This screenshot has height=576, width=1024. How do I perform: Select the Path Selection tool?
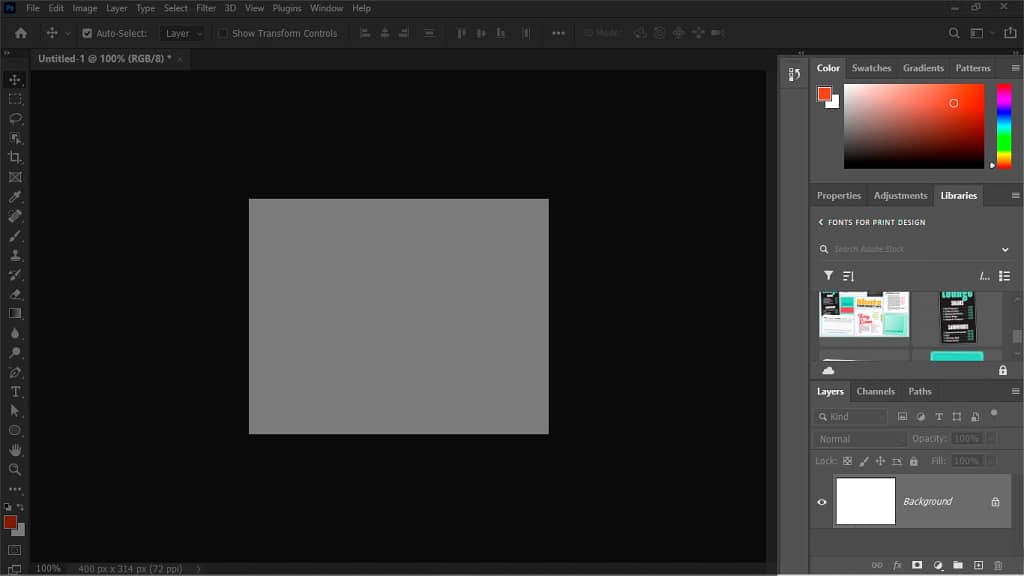pos(14,411)
